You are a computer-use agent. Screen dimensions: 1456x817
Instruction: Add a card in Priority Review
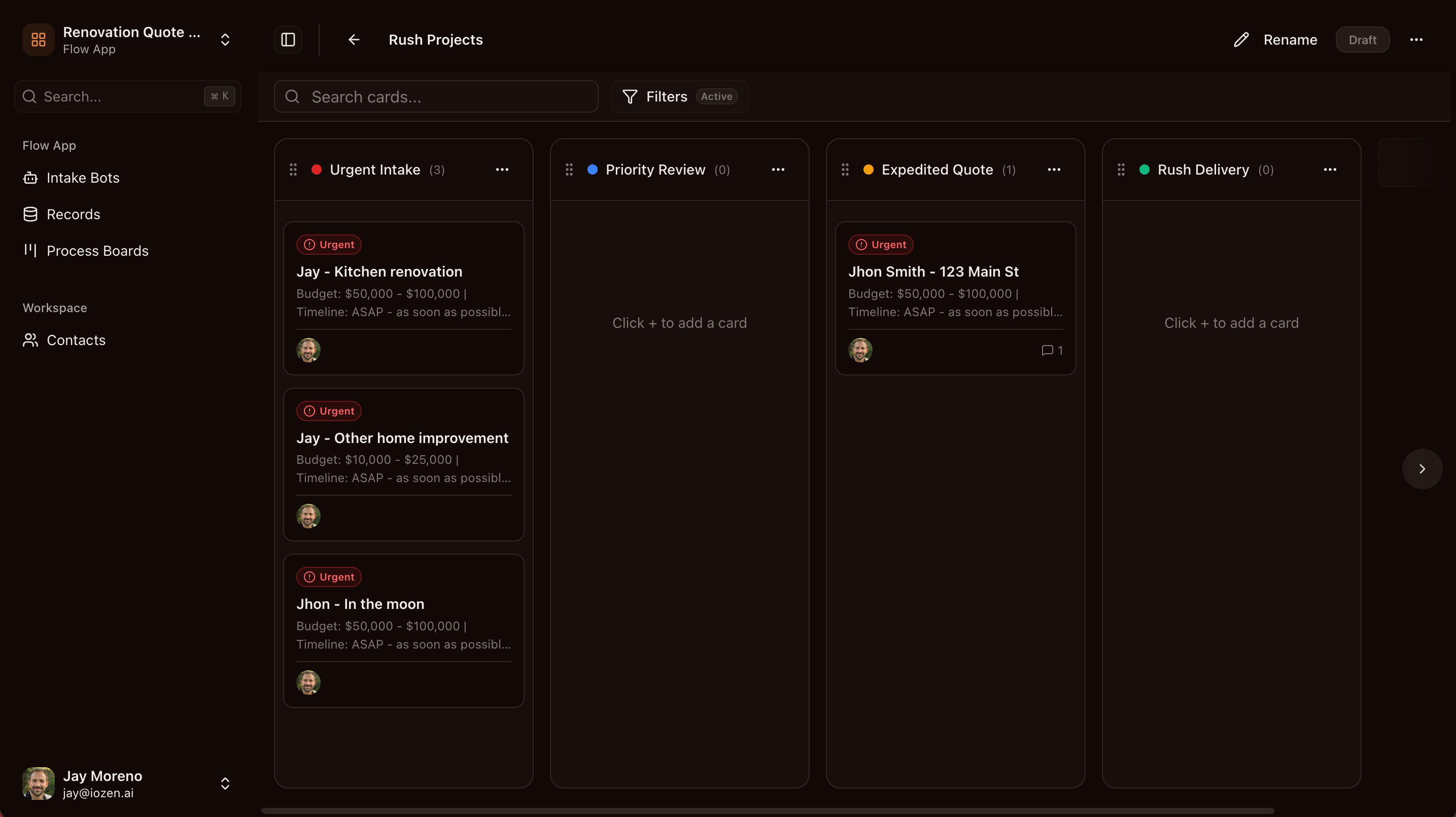click(679, 322)
